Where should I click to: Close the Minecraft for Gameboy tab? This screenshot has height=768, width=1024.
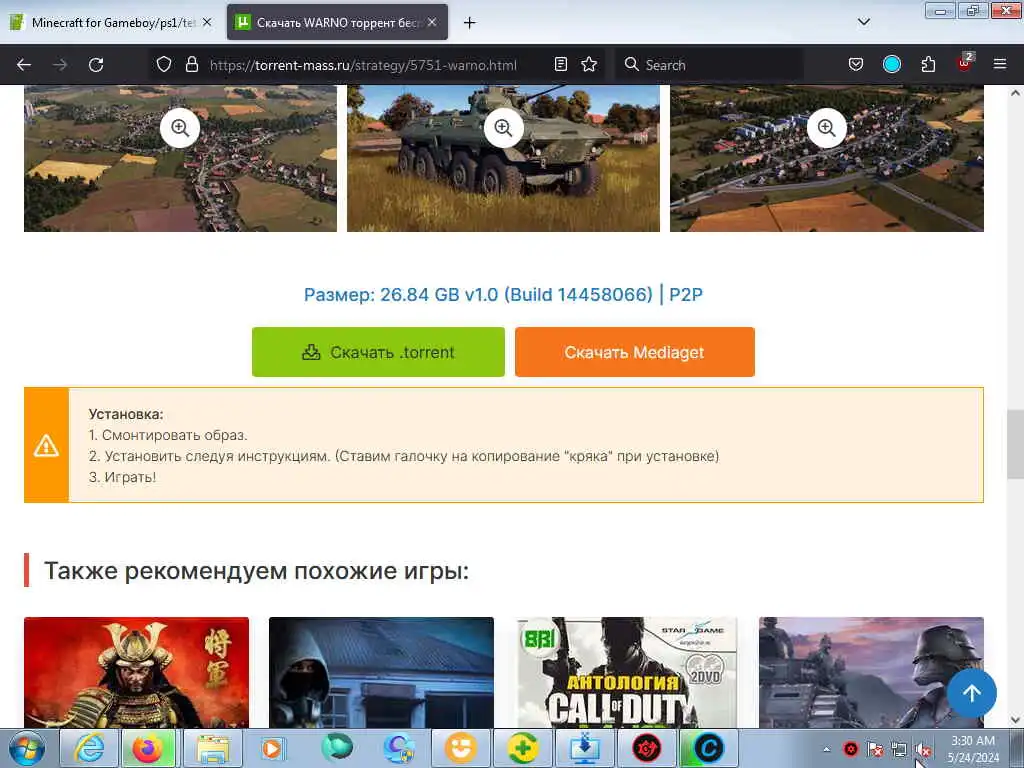pyautogui.click(x=207, y=22)
